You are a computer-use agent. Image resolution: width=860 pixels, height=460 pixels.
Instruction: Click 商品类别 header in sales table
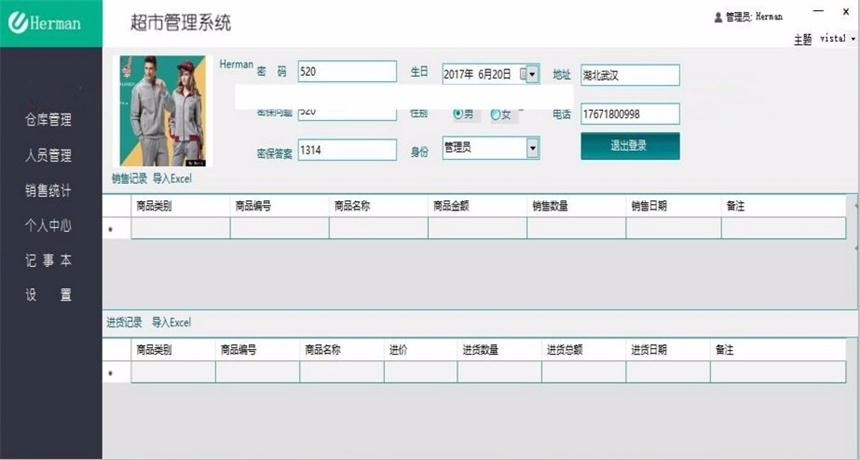click(x=180, y=206)
